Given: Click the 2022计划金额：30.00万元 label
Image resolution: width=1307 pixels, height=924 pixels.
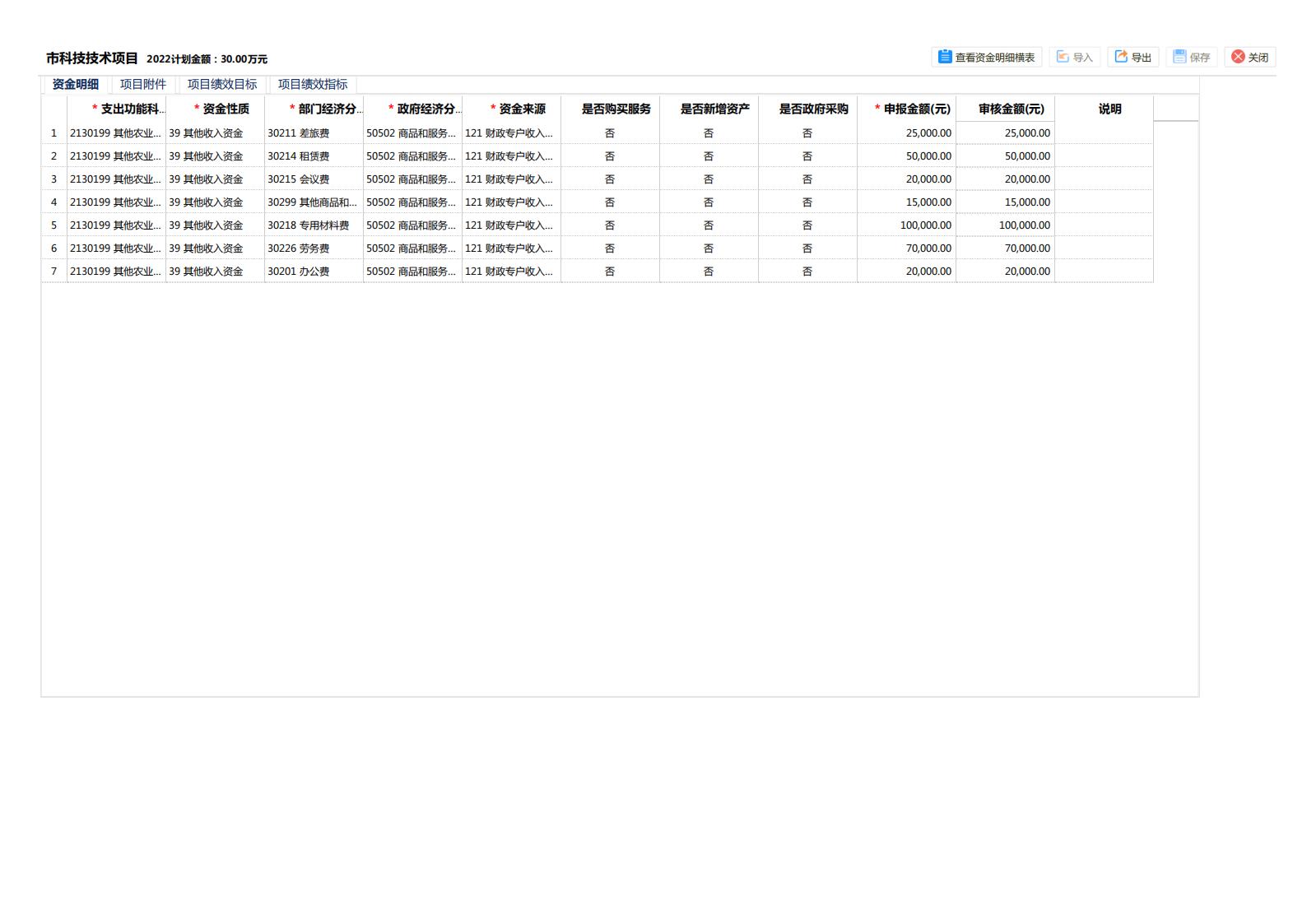Looking at the screenshot, I should (x=207, y=59).
